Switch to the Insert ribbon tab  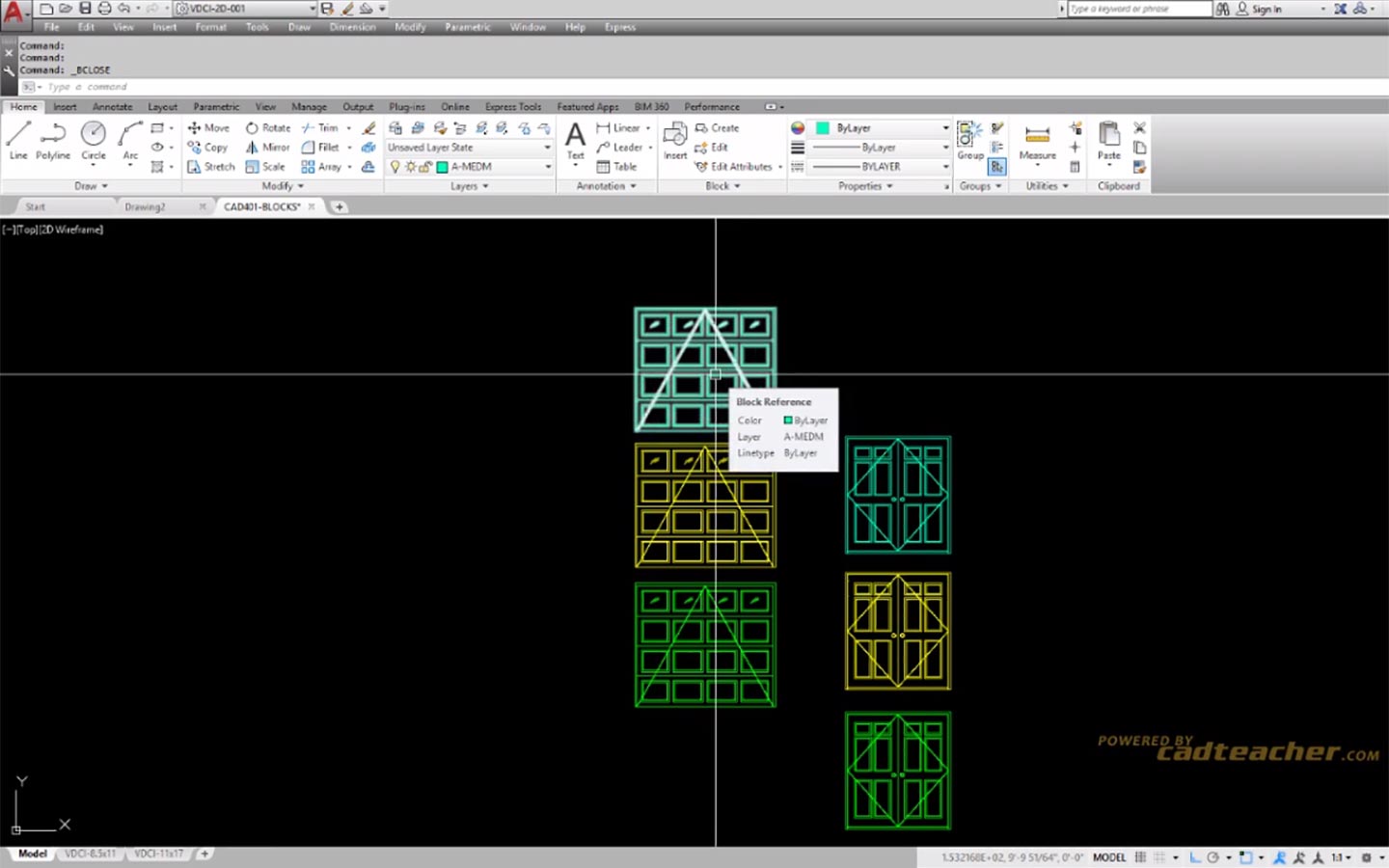pyautogui.click(x=64, y=106)
